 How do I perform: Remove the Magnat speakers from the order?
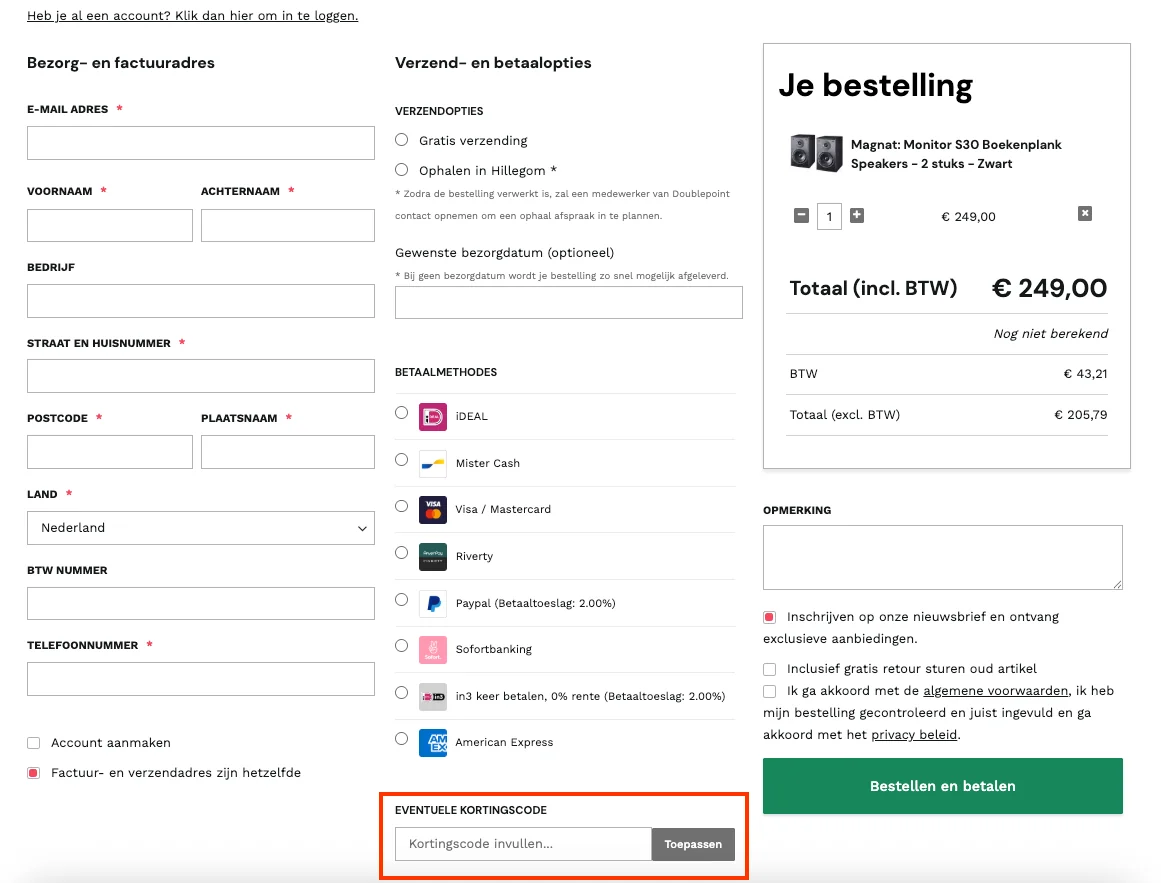point(1085,212)
